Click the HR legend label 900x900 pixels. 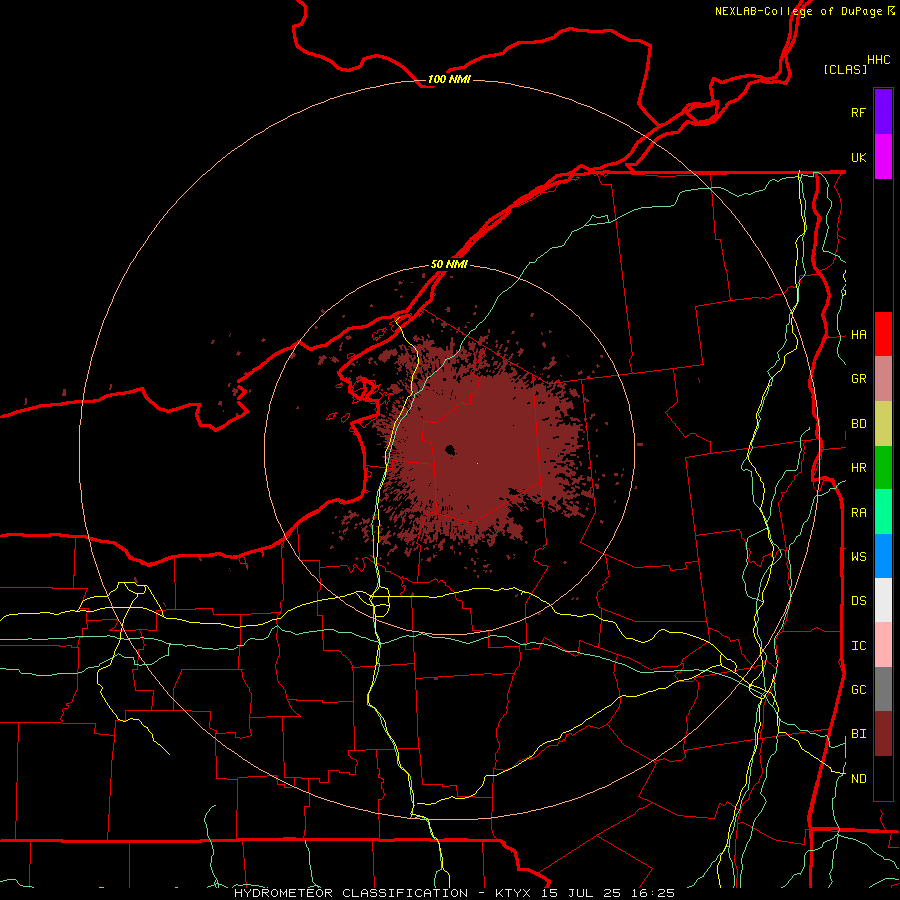click(858, 468)
